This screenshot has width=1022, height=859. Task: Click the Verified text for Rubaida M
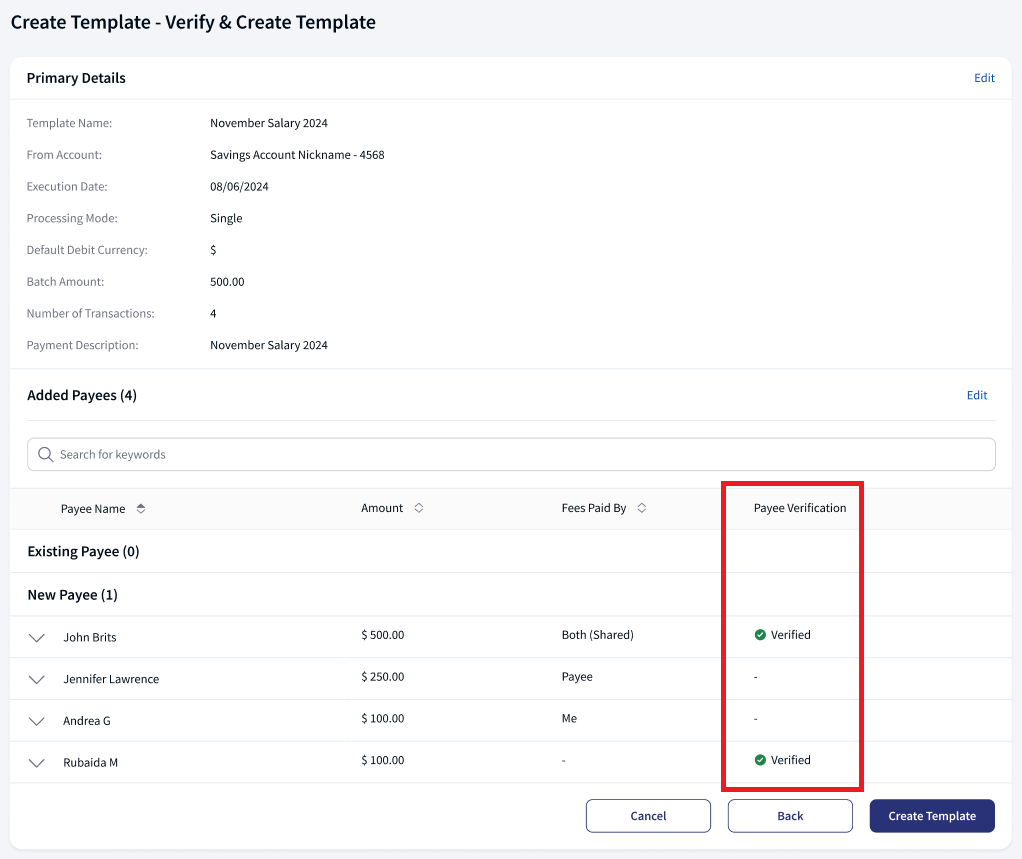[x=791, y=760]
